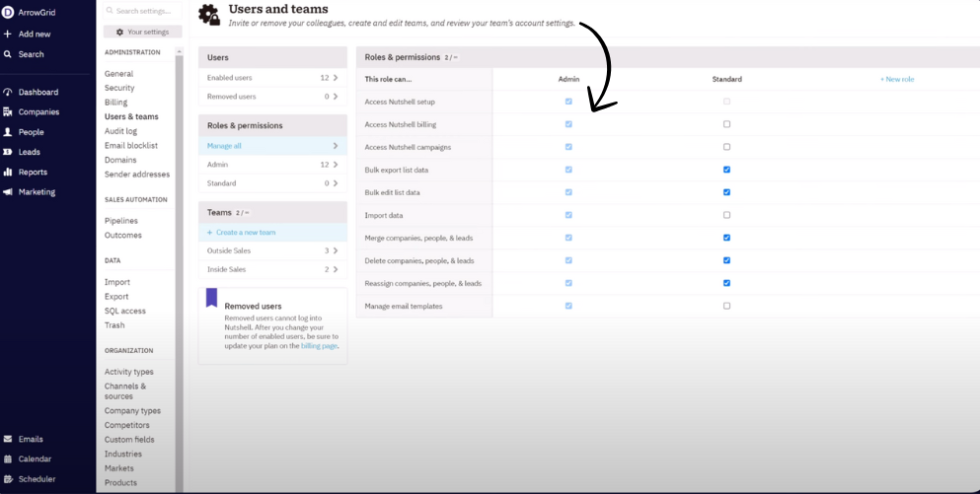Image resolution: width=980 pixels, height=494 pixels.
Task: Click the Search magnifier icon in left navigation
Action: [x=8, y=54]
